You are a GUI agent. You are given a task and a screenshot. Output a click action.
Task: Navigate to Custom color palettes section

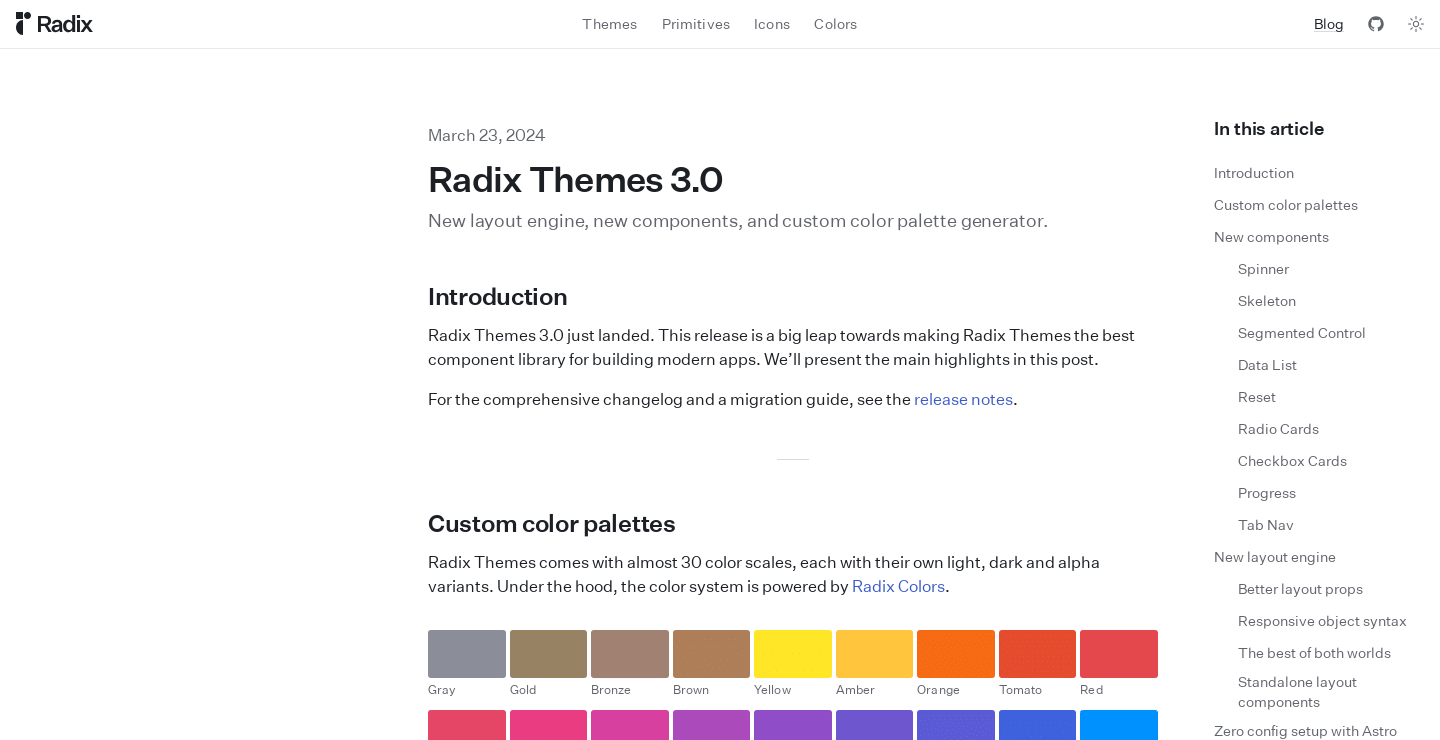click(1286, 204)
